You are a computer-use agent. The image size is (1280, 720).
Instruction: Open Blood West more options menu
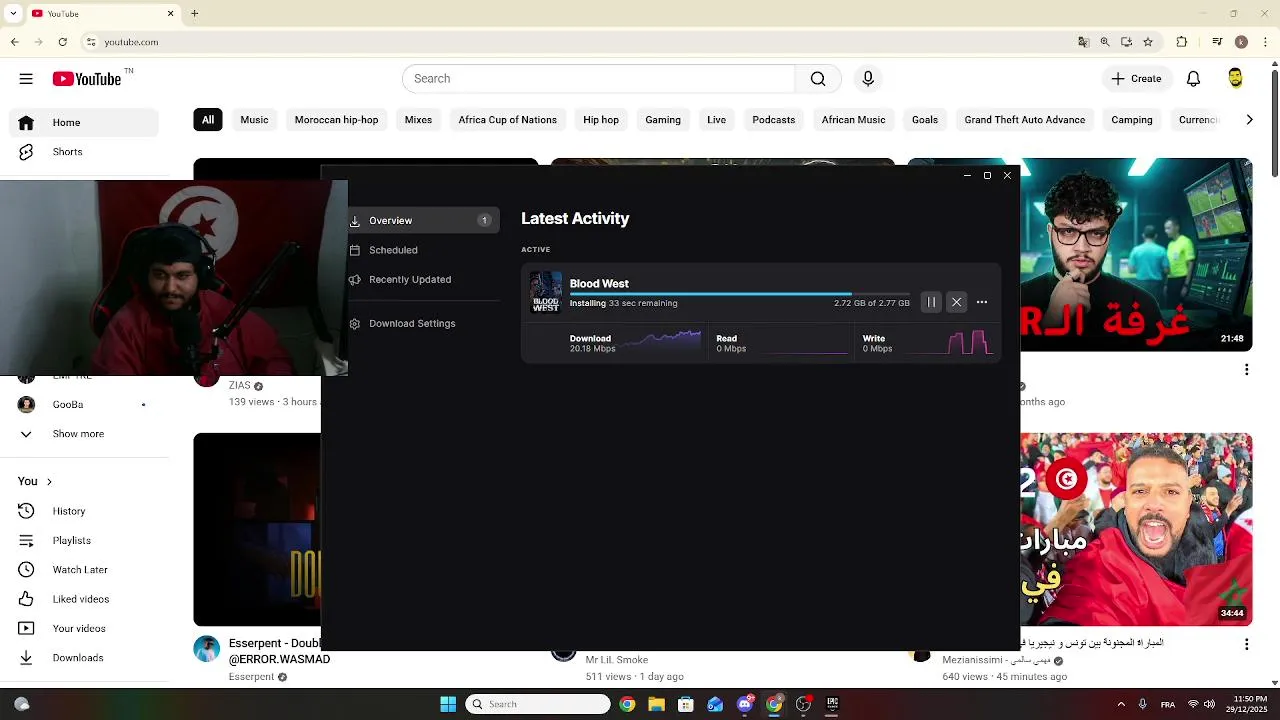click(x=982, y=302)
